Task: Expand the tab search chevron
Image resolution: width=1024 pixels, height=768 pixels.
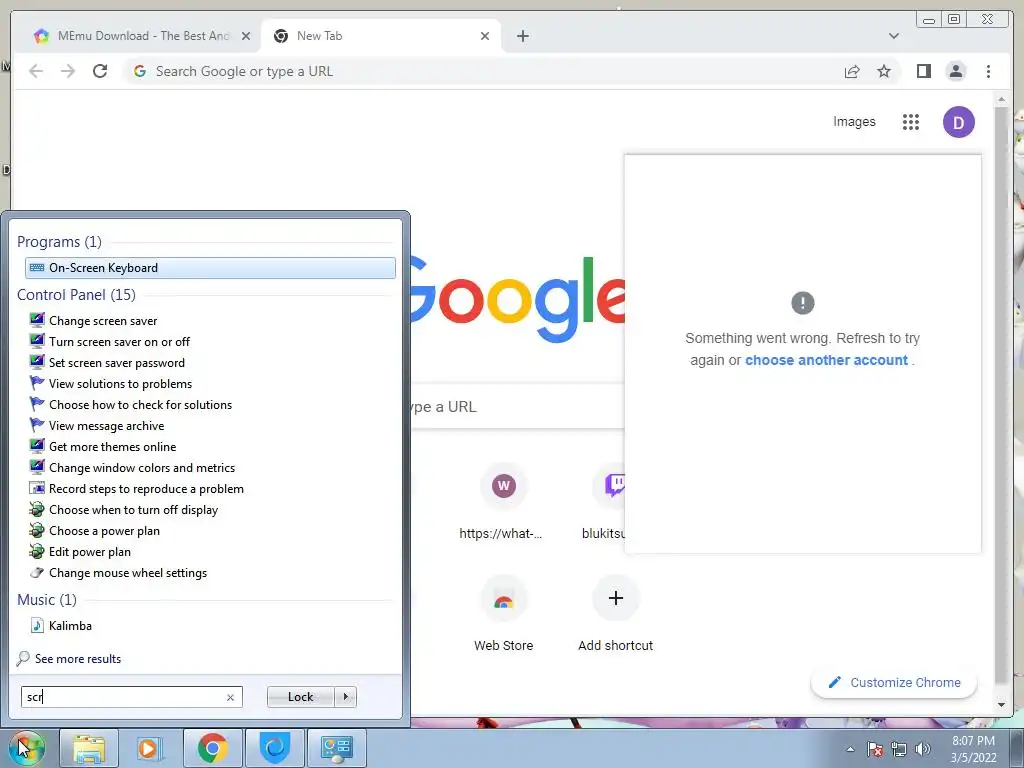Action: [x=893, y=36]
